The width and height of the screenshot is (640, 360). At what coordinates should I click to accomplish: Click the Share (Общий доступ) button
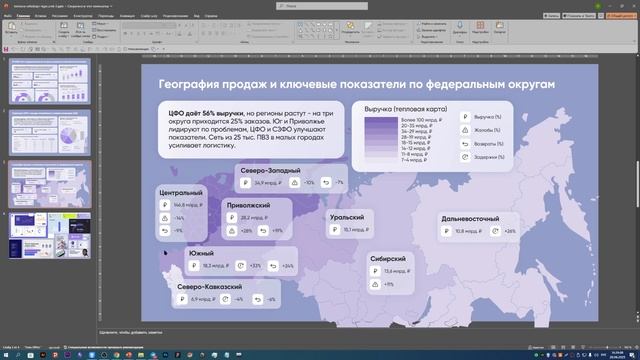(621, 16)
